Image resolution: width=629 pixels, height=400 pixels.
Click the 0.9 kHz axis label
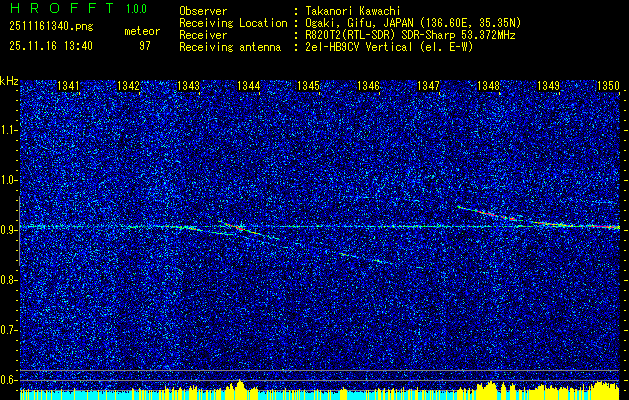click(x=9, y=230)
